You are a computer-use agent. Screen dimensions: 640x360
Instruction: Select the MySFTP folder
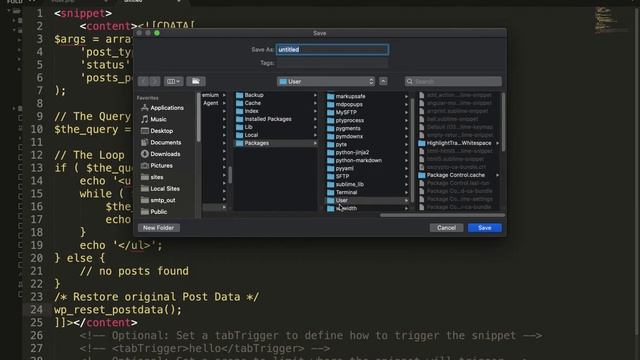[367, 112]
